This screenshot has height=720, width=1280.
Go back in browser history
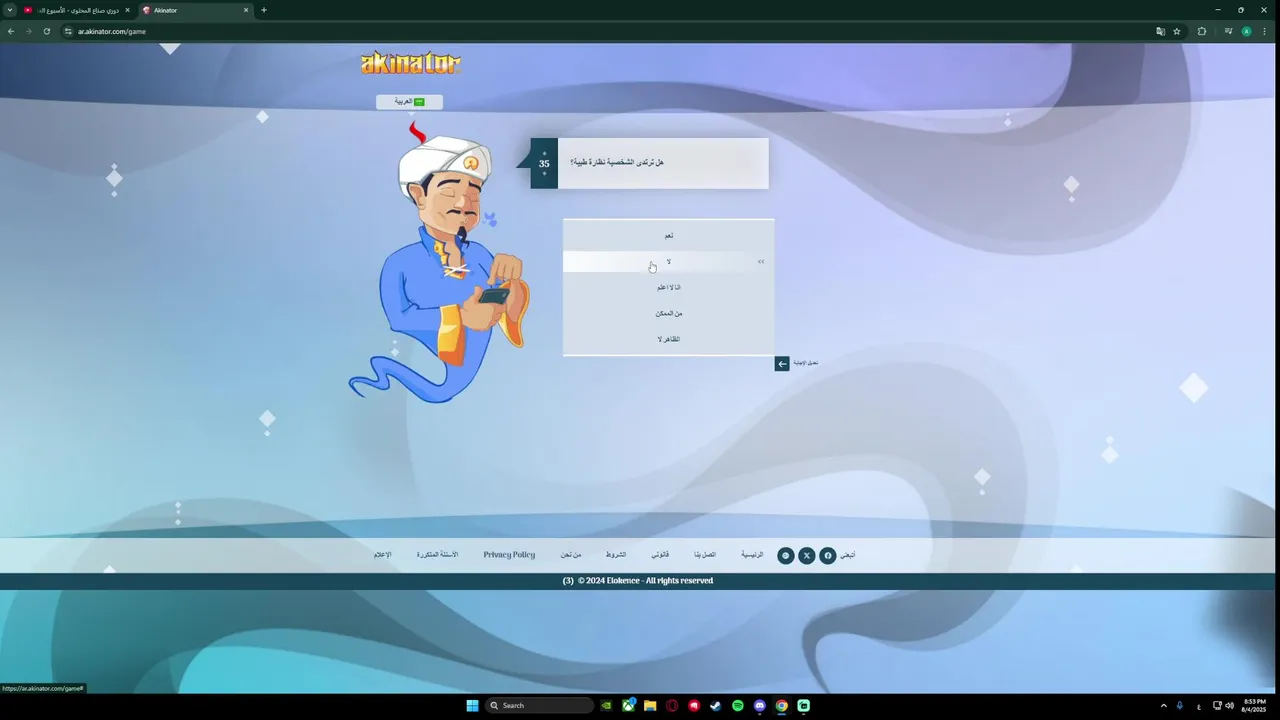click(x=11, y=31)
